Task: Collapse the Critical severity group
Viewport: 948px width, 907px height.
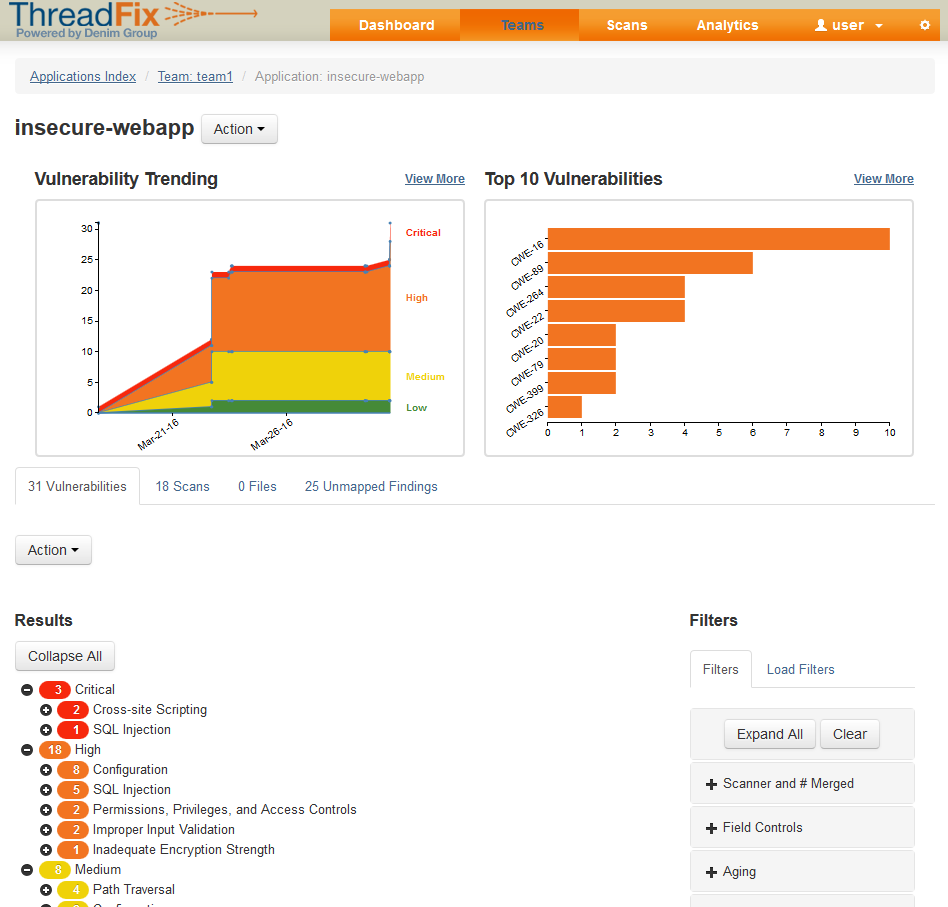Action: tap(27, 690)
